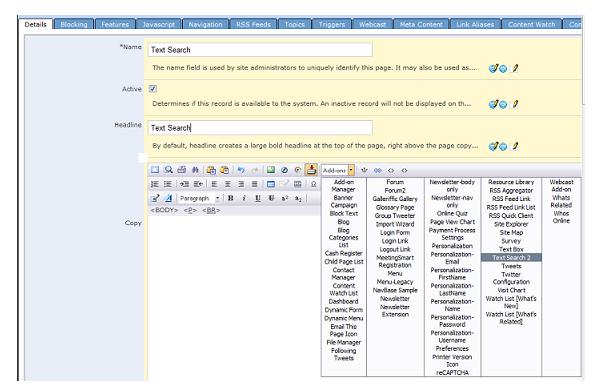Click the Headline input field
607x392 pixels.
pyautogui.click(x=260, y=128)
